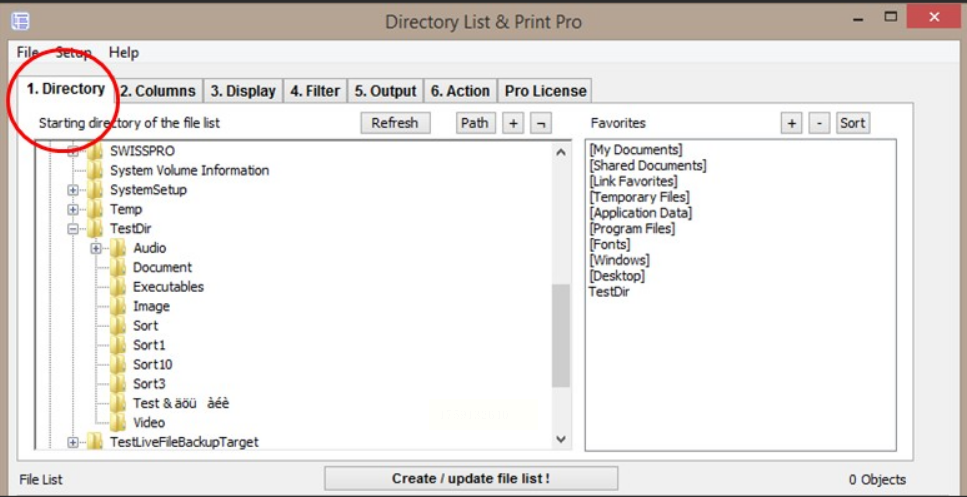Remove a favorite with the minus button

tap(820, 123)
